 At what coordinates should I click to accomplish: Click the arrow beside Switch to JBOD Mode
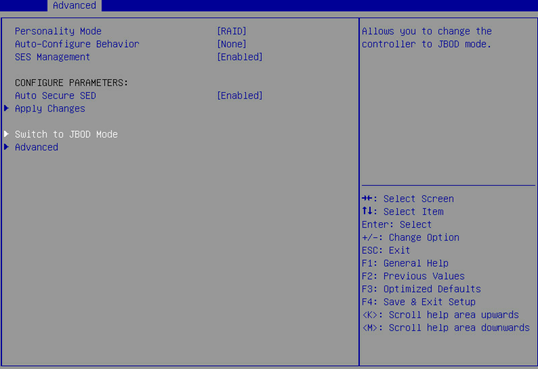tap(6, 134)
